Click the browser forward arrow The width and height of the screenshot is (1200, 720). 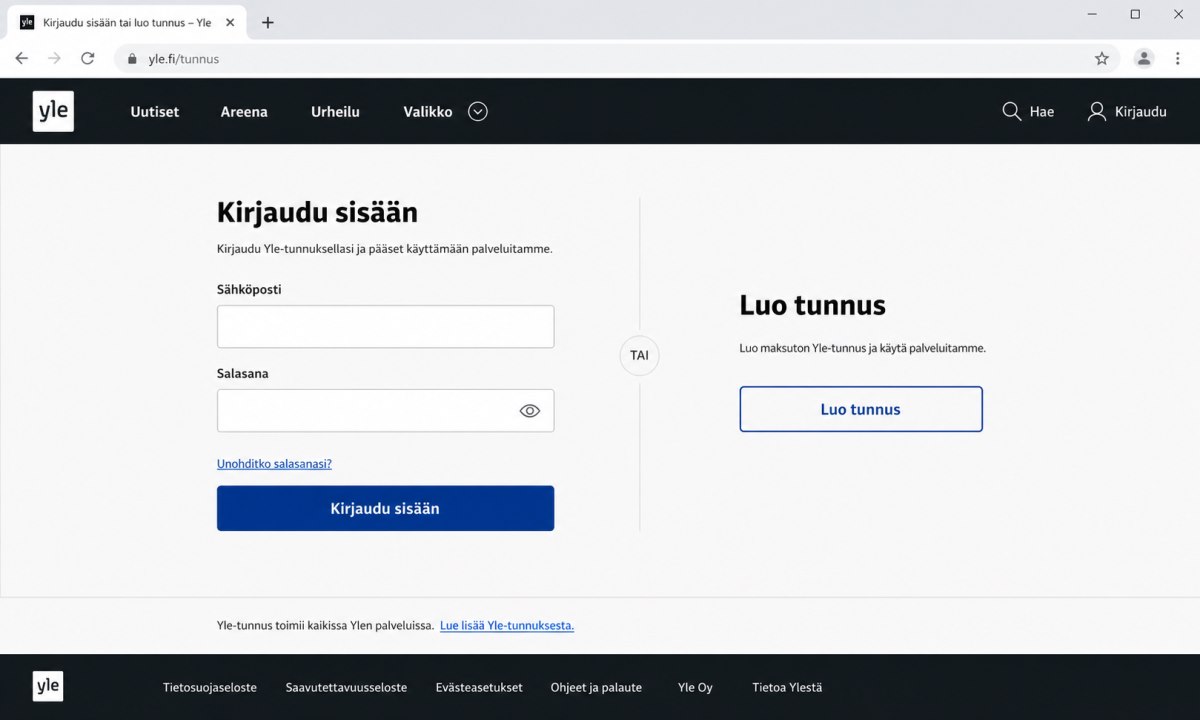(x=54, y=58)
